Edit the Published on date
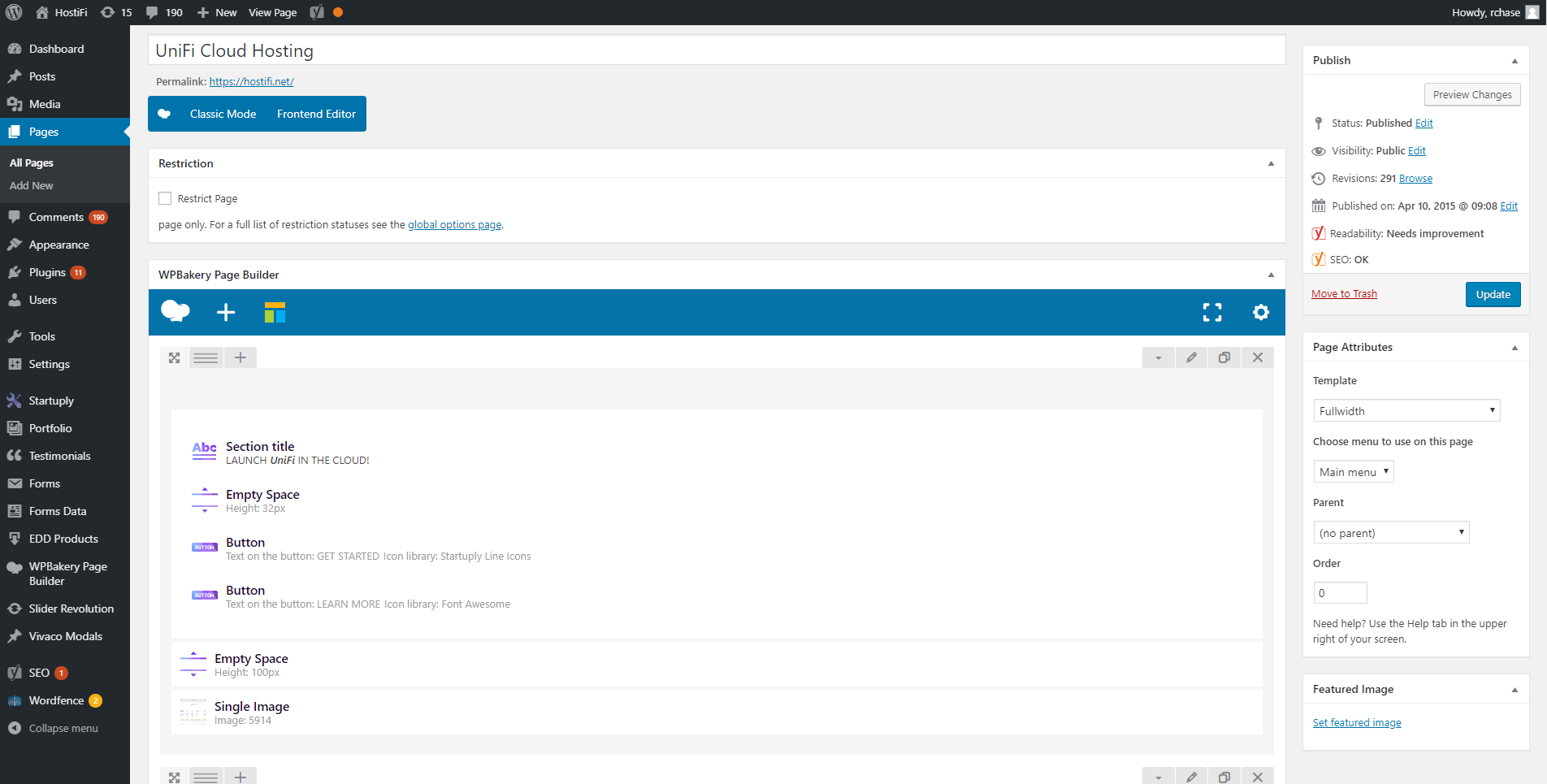This screenshot has width=1547, height=784. [1509, 206]
